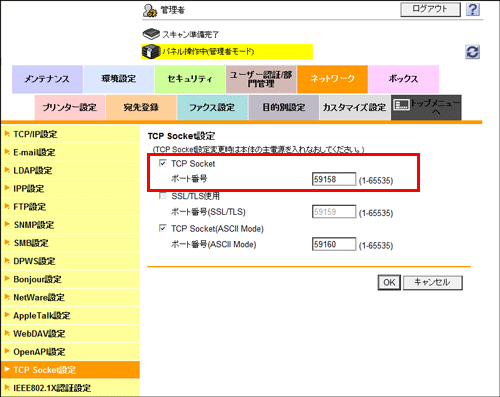Screen dimensions: 500x397
Task: Click the キャンセル button
Action: coord(433,283)
